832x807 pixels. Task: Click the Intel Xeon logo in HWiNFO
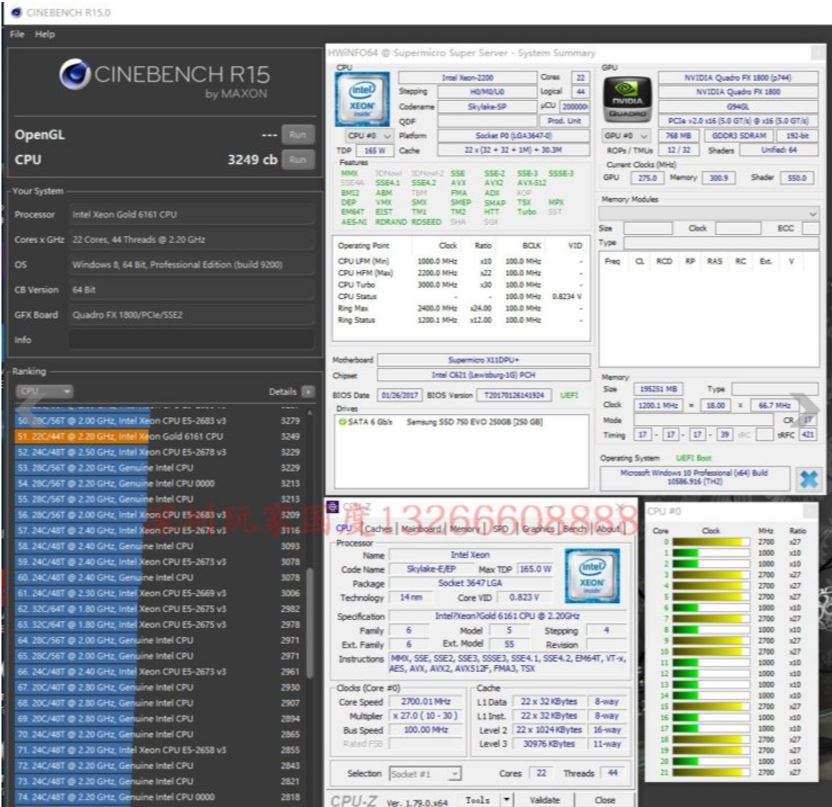(x=362, y=99)
